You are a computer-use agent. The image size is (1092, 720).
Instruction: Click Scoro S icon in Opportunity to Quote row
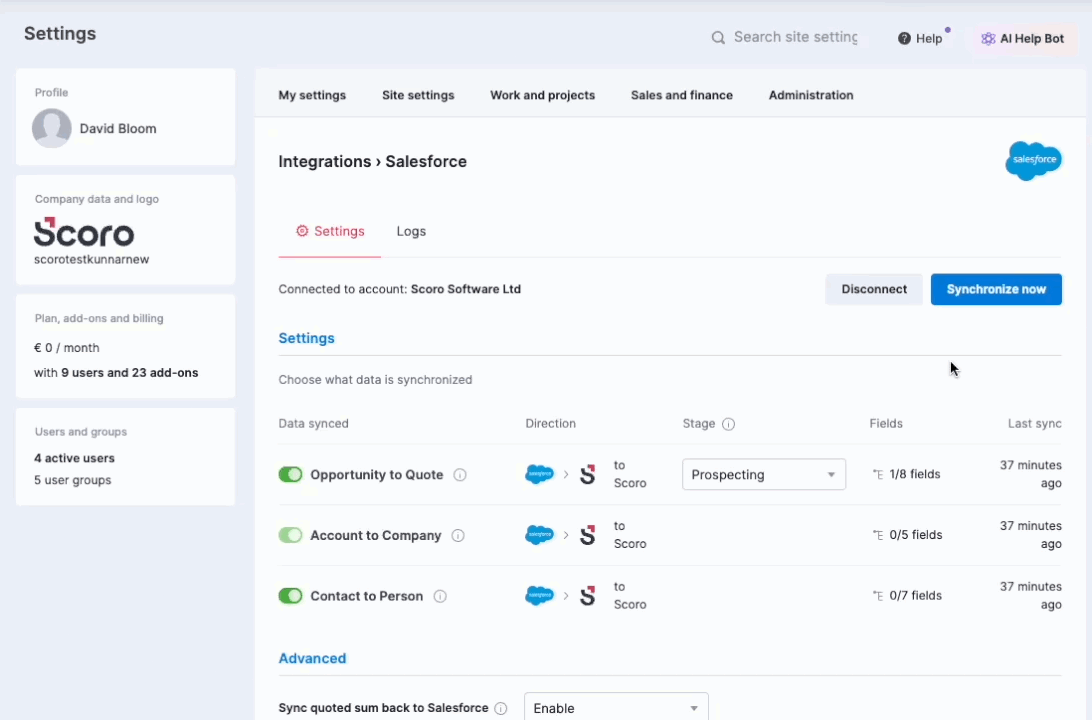[x=588, y=474]
